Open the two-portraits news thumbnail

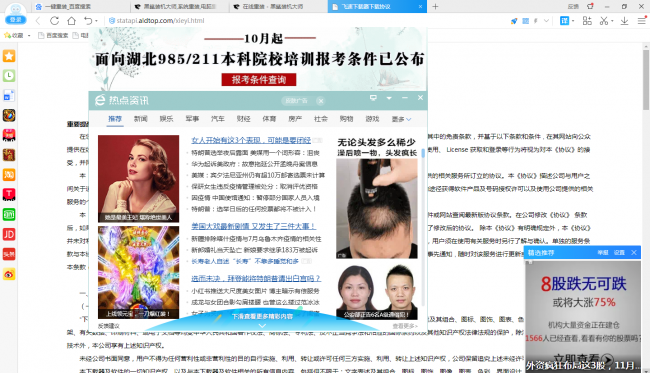pos(377,292)
